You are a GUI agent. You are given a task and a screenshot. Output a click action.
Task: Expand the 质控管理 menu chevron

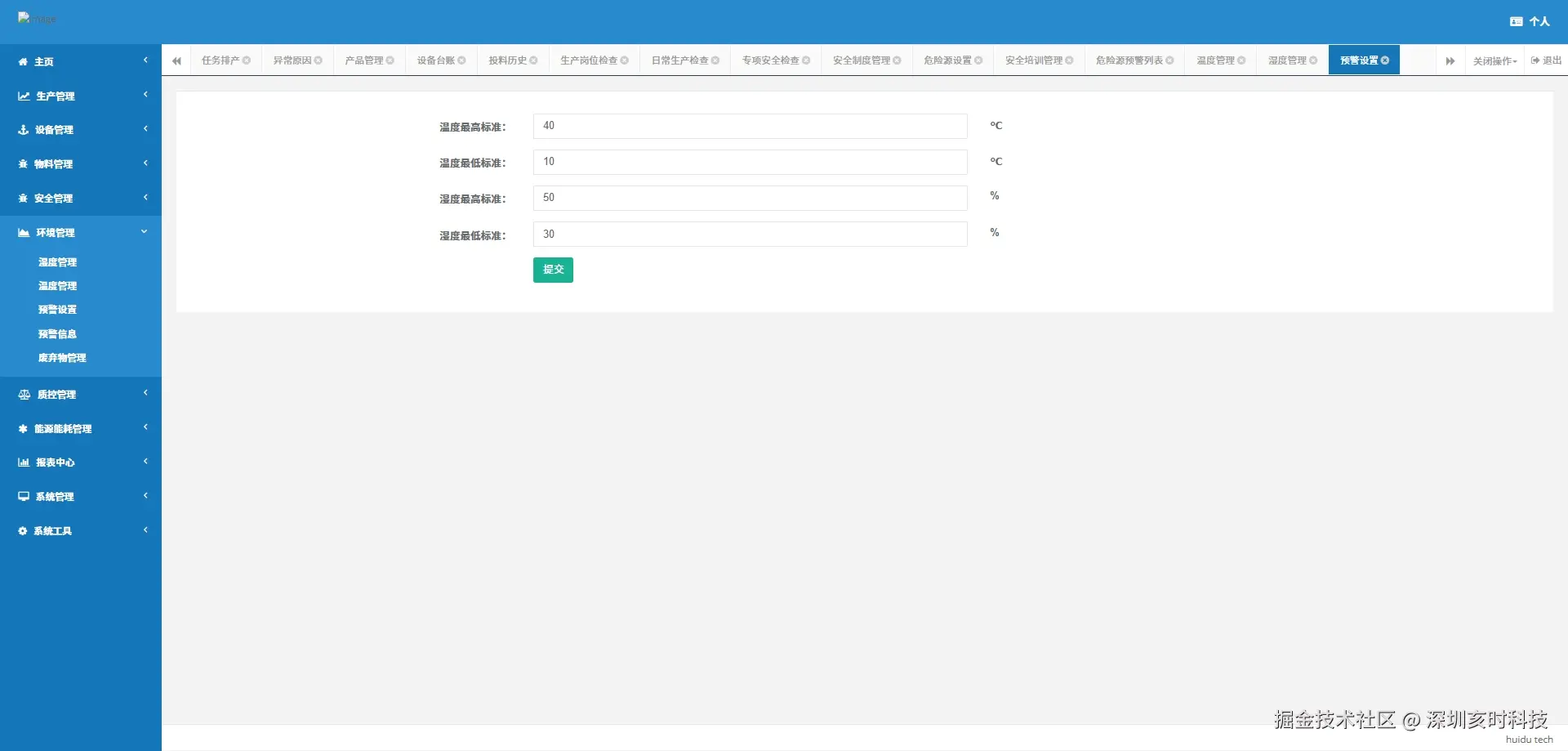point(145,393)
